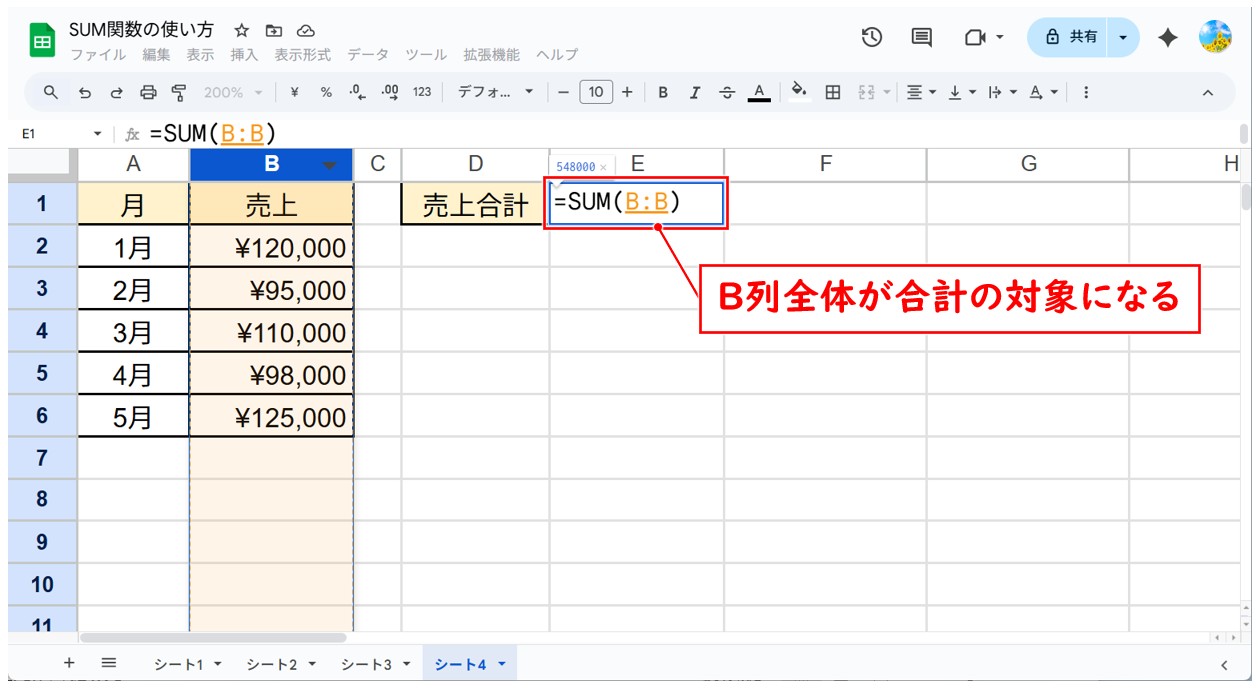Expand the horizontal align dropdown
The height and width of the screenshot is (688, 1258).
(921, 92)
